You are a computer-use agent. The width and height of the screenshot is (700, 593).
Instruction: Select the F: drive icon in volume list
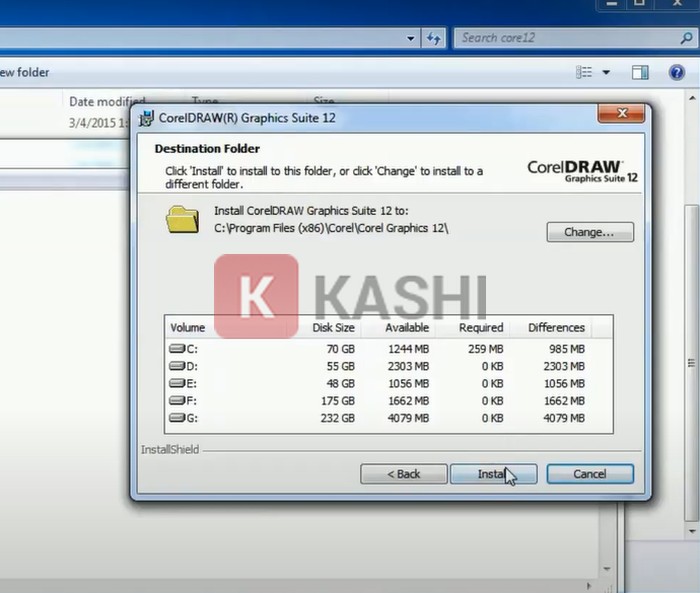(178, 400)
